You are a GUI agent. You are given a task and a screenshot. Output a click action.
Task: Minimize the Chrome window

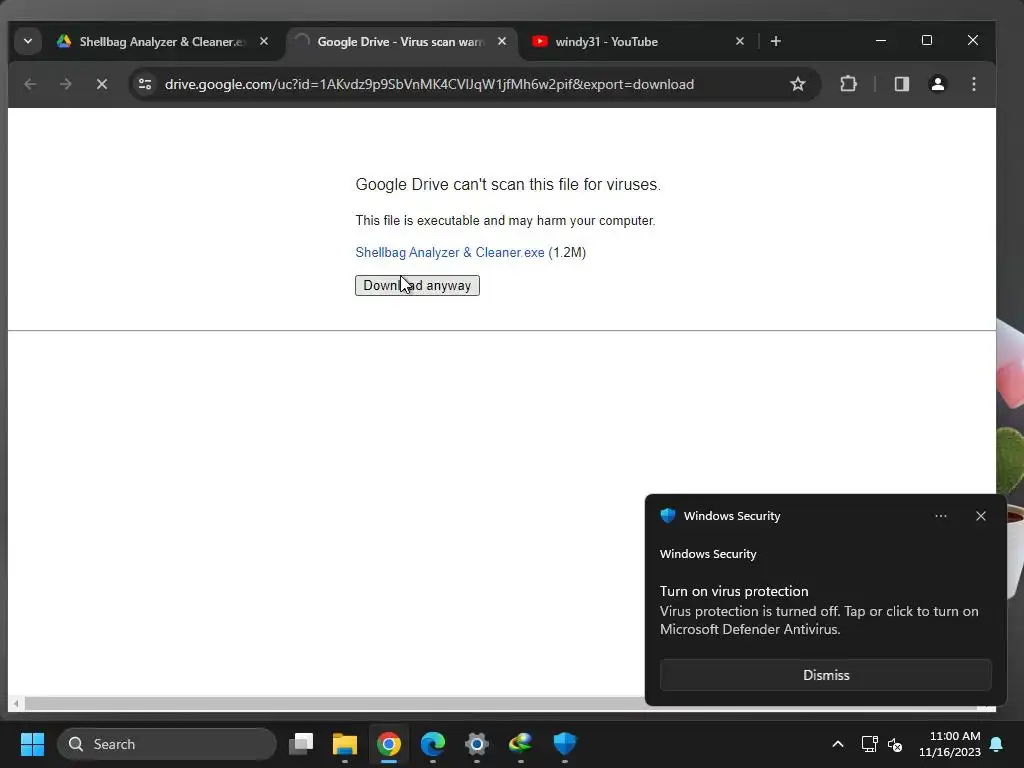881,40
